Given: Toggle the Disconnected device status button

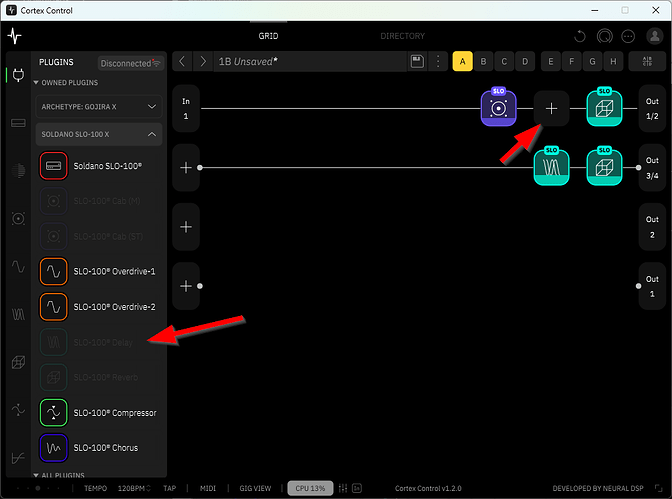Looking at the screenshot, I should pyautogui.click(x=131, y=63).
